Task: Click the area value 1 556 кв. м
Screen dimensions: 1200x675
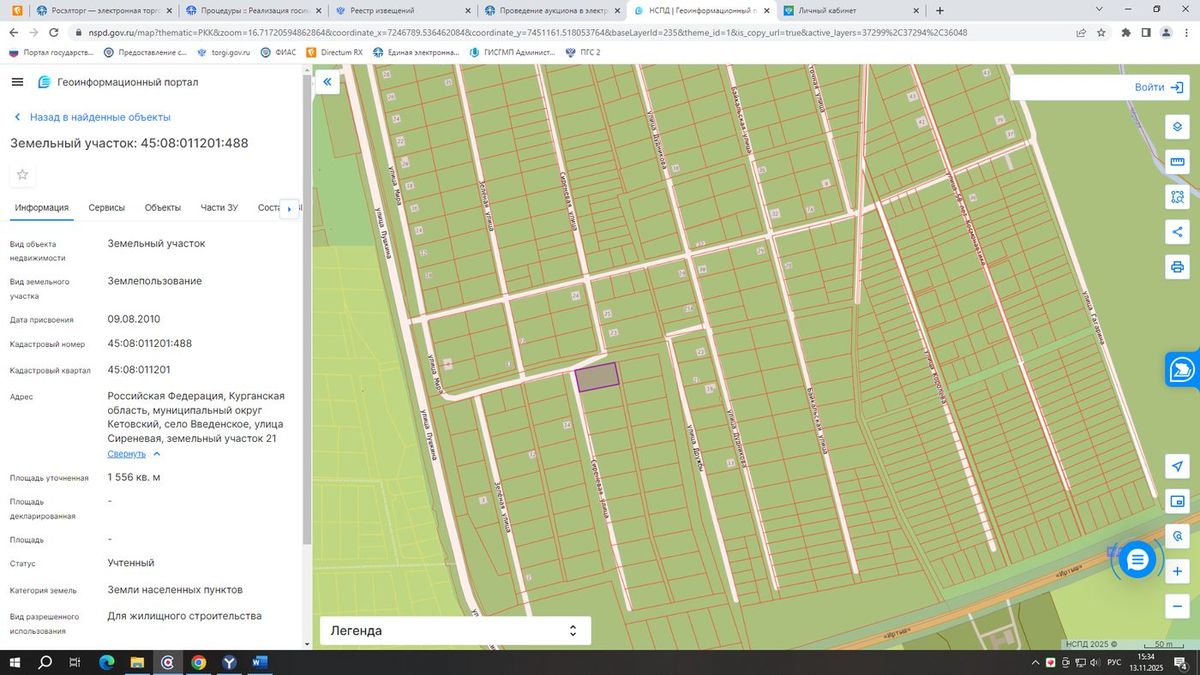Action: [134, 477]
